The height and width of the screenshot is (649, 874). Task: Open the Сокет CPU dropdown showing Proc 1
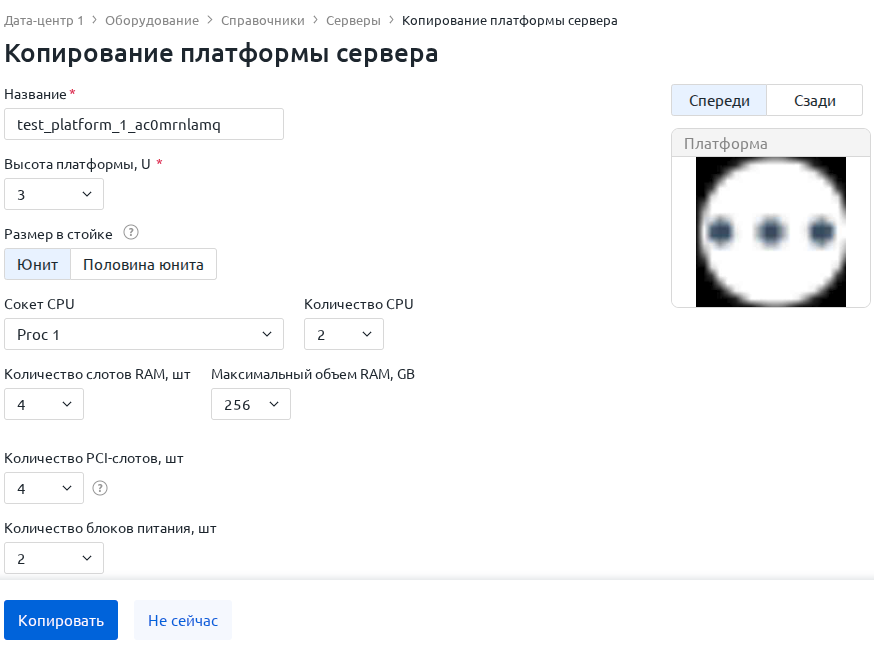144,334
